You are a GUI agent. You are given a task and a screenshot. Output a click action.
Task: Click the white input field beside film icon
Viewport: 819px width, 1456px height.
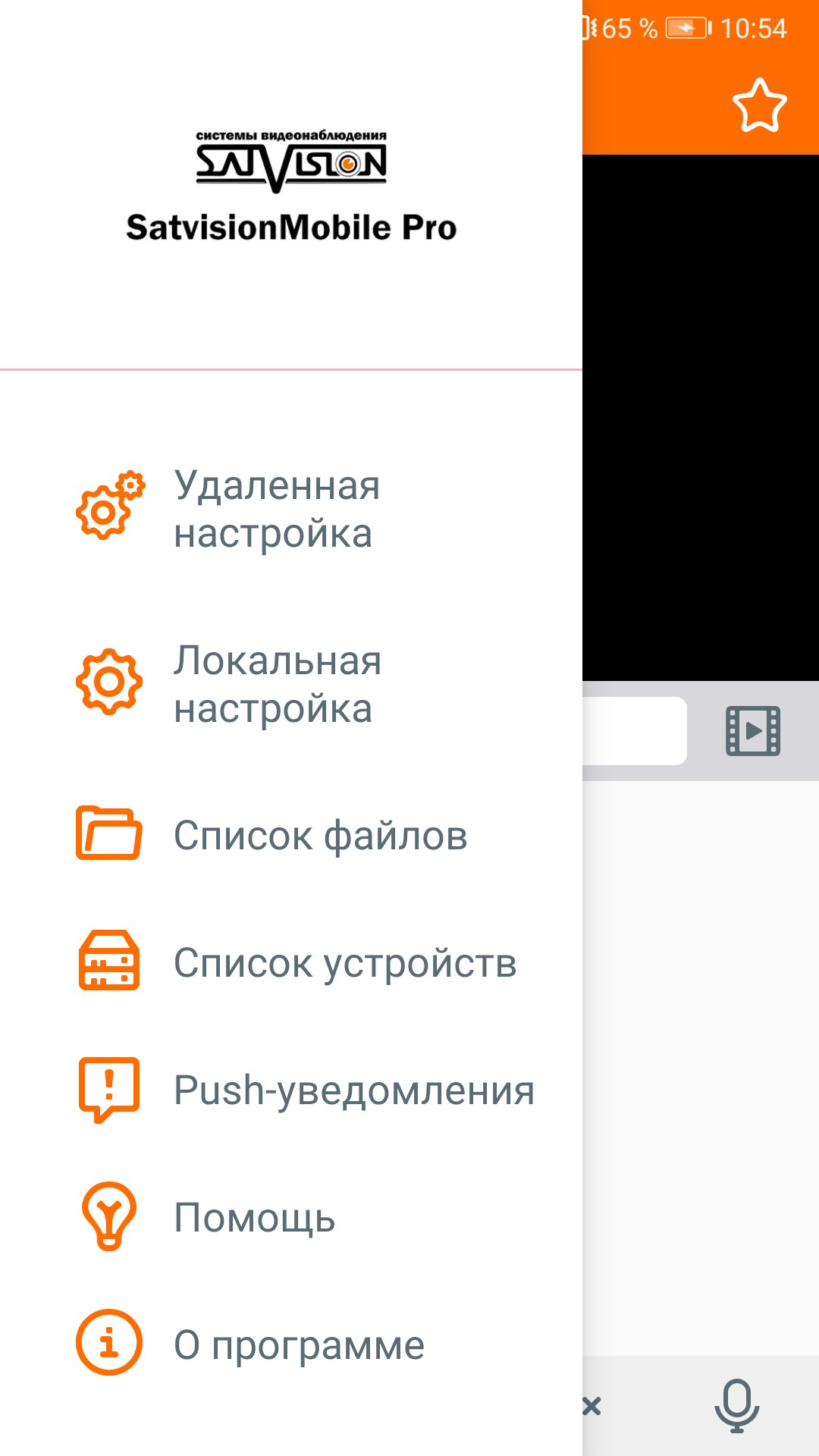pos(634,731)
